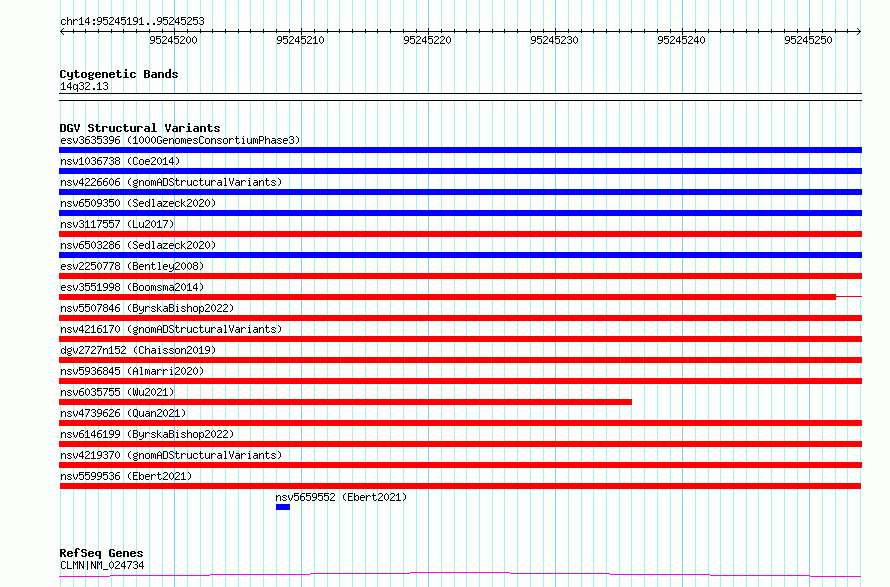890x587 pixels.
Task: Click the esv3635396 (1000GenomesConsortiumPhase3) label
Action: click(180, 140)
